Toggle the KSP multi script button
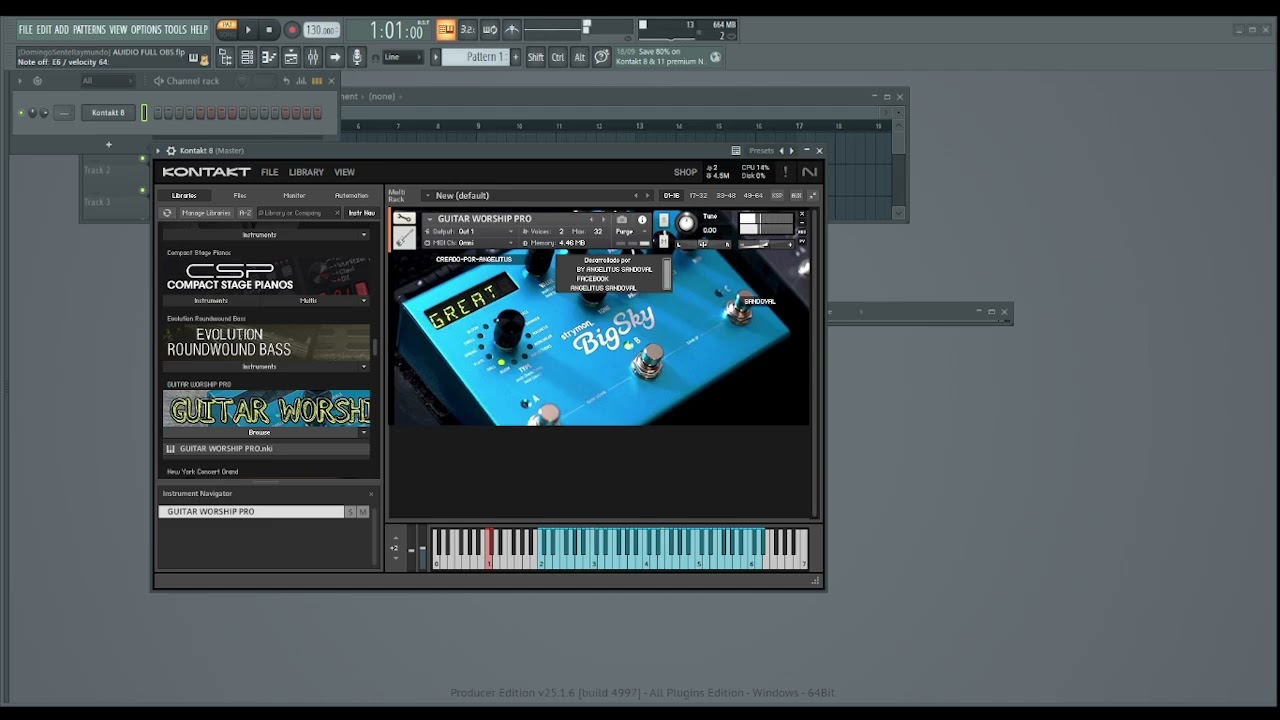This screenshot has width=1280, height=720. tap(777, 196)
